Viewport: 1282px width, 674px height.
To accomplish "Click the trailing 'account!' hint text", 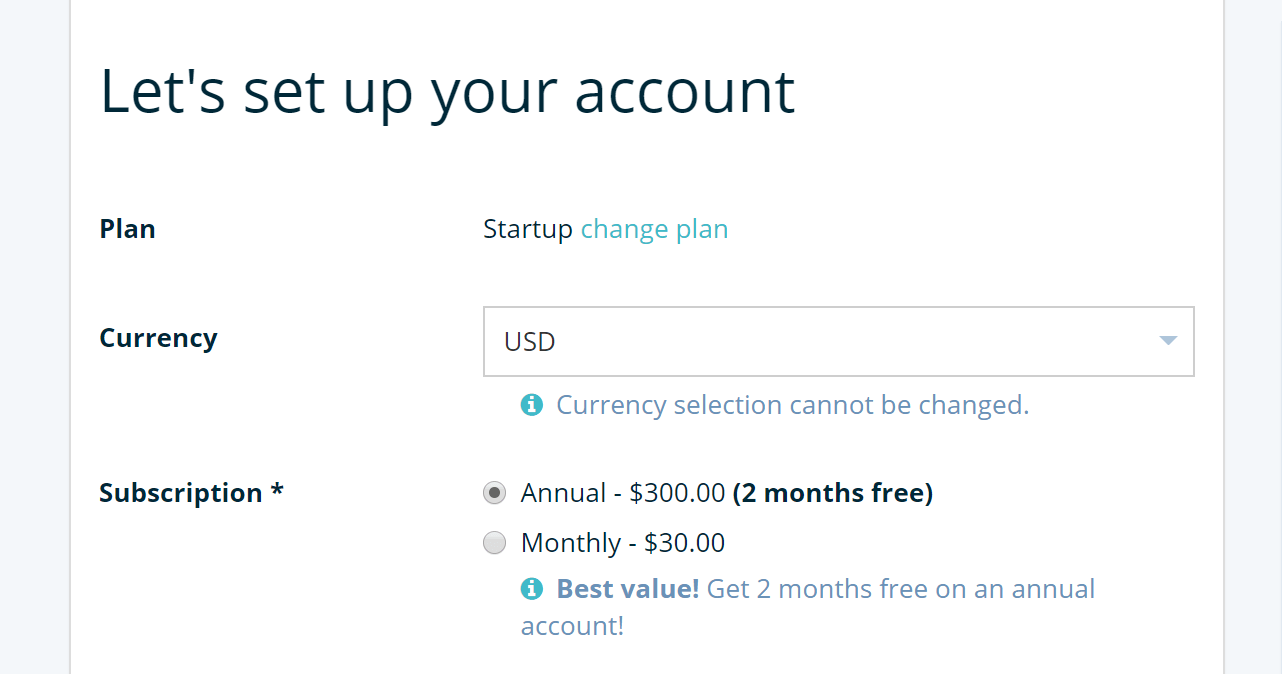I will point(572,627).
